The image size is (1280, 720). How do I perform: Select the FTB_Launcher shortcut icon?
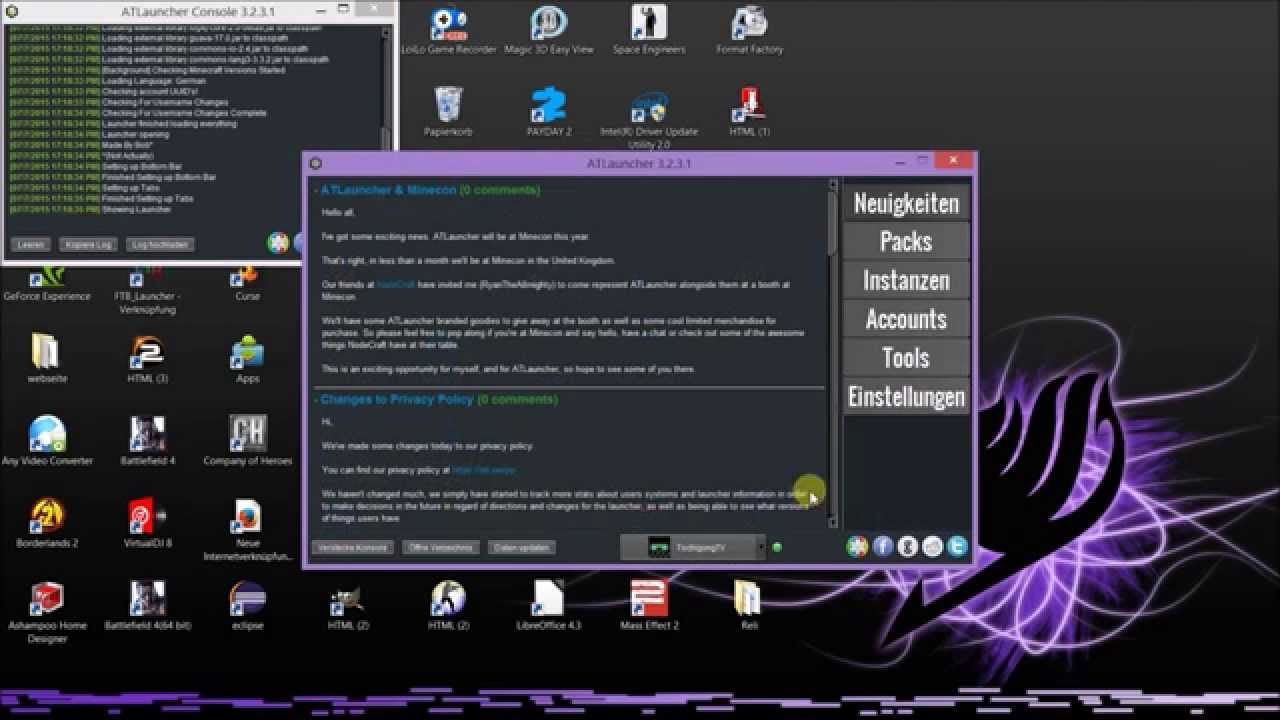[146, 290]
